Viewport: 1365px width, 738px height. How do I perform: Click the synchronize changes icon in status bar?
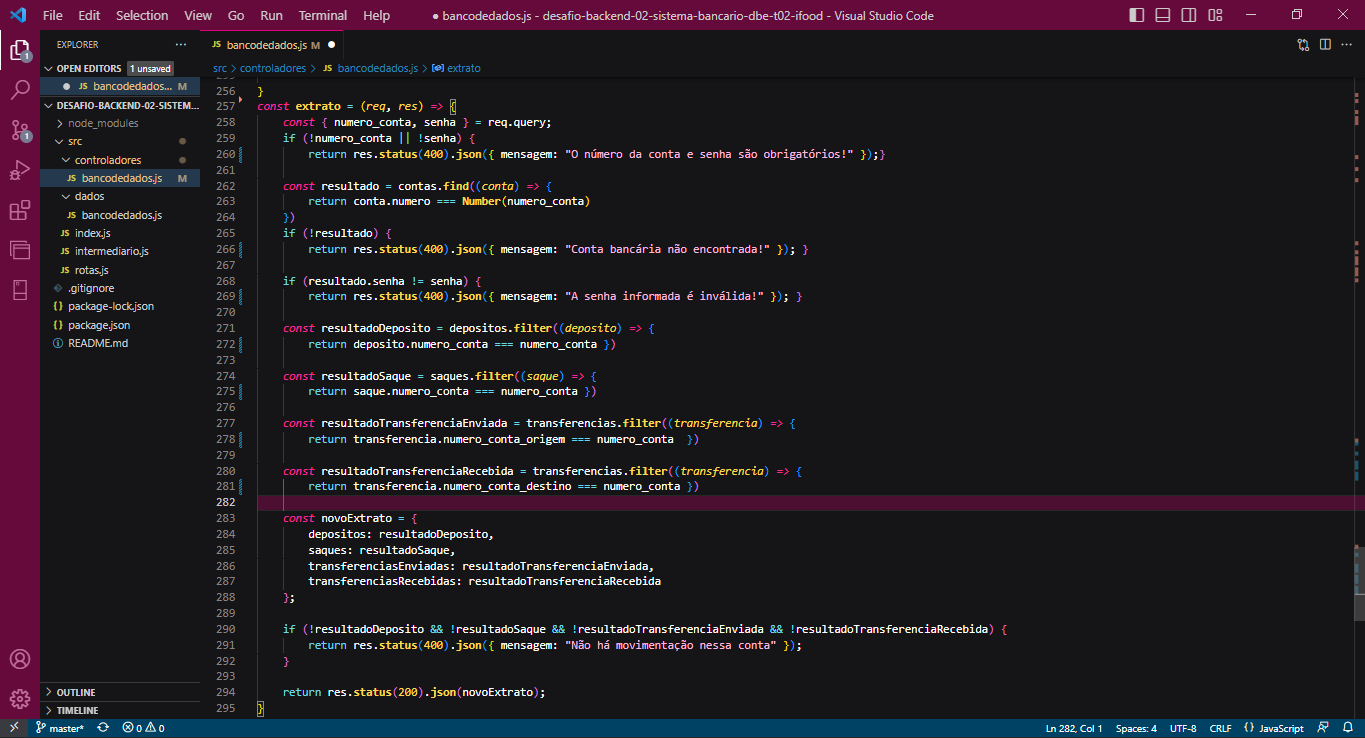103,728
